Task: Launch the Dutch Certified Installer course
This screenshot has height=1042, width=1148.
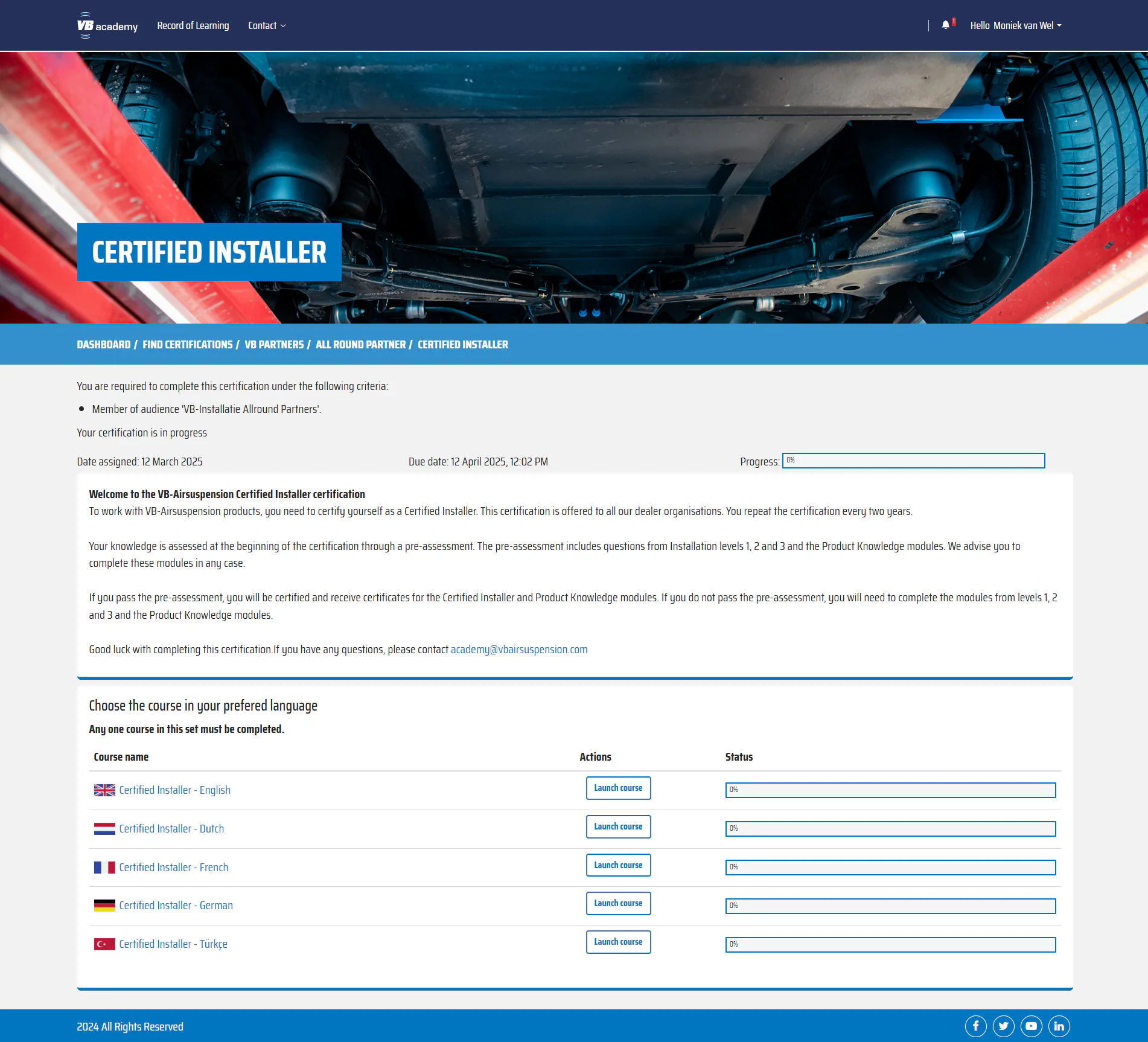Action: point(618,826)
